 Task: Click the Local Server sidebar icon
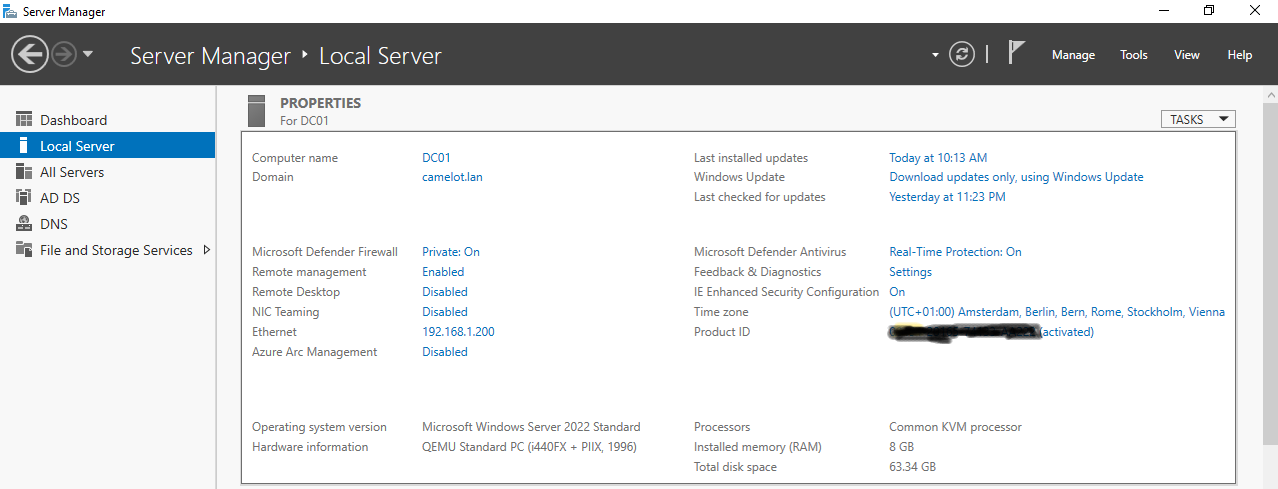coord(24,146)
